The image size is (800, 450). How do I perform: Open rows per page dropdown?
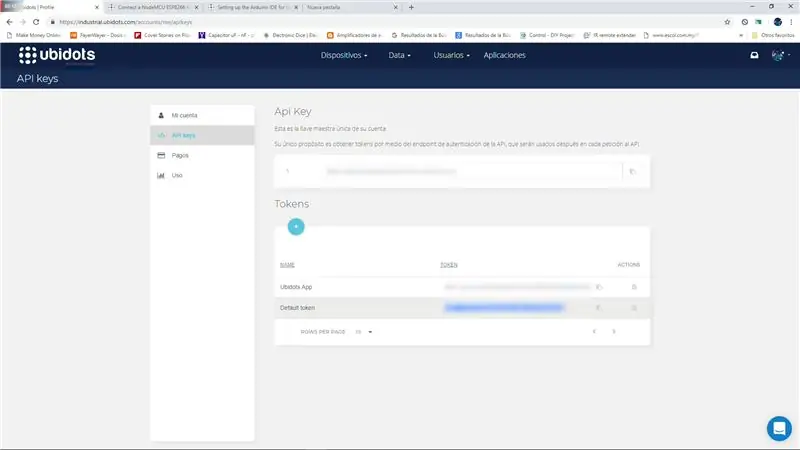coord(364,332)
